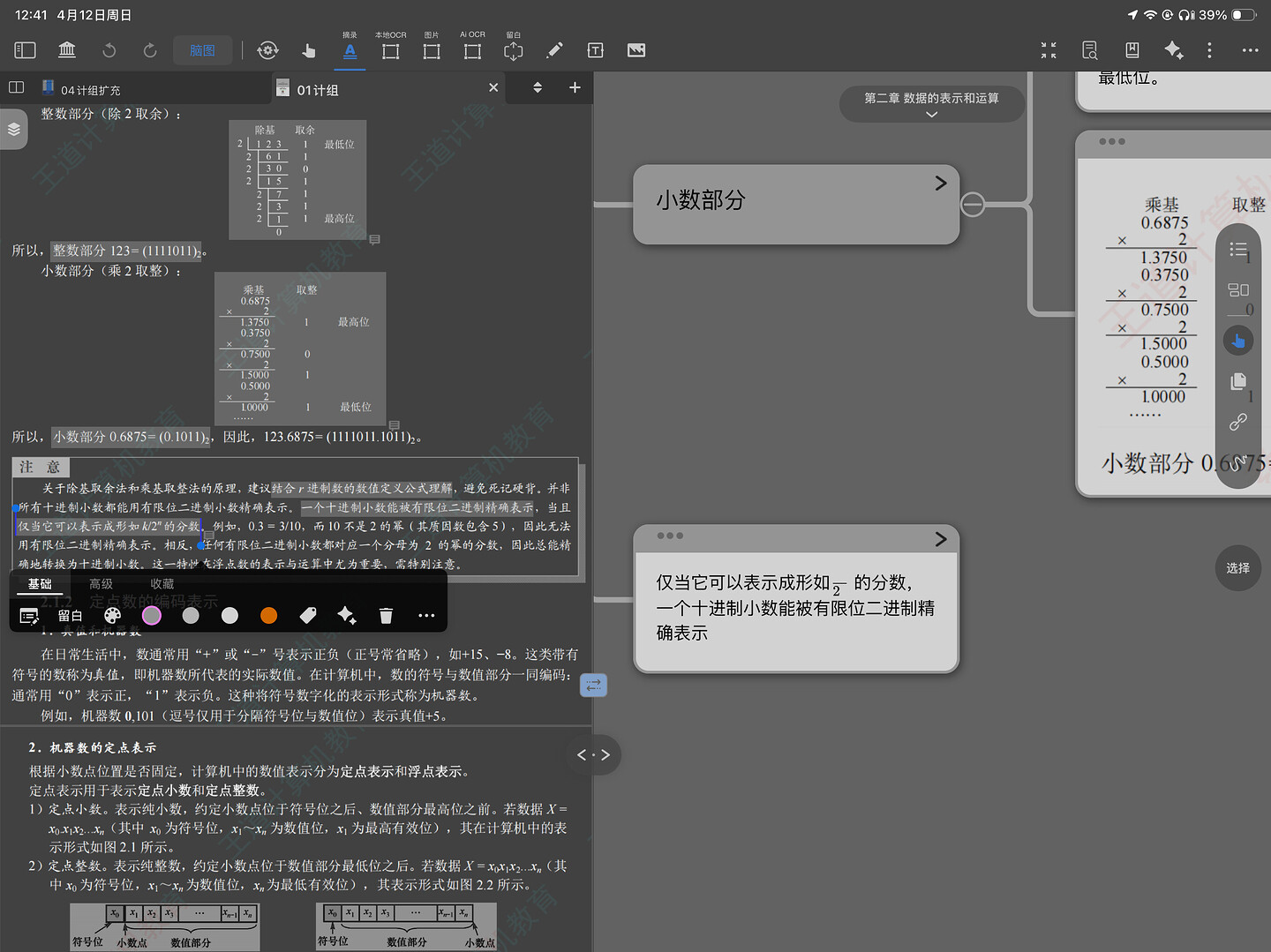This screenshot has height=952, width=1271.
Task: Activate the 本地OCR selection tool
Action: (x=390, y=50)
